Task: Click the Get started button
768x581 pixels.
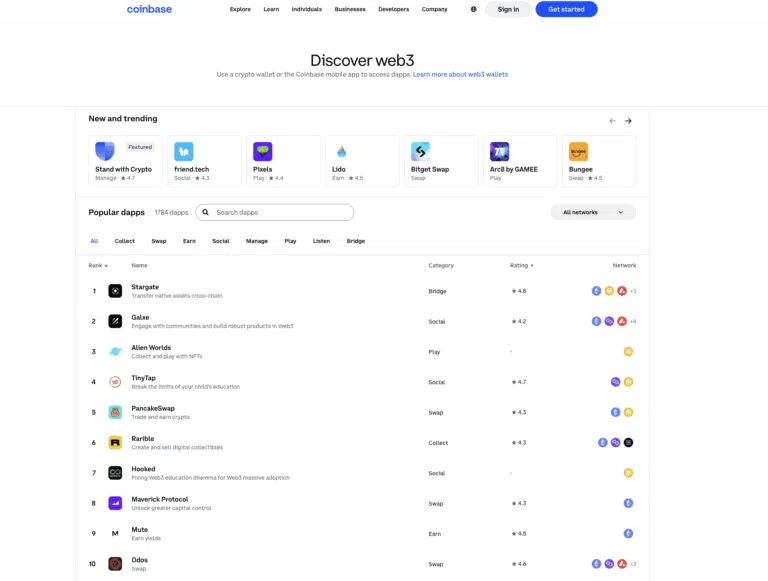Action: coord(566,9)
